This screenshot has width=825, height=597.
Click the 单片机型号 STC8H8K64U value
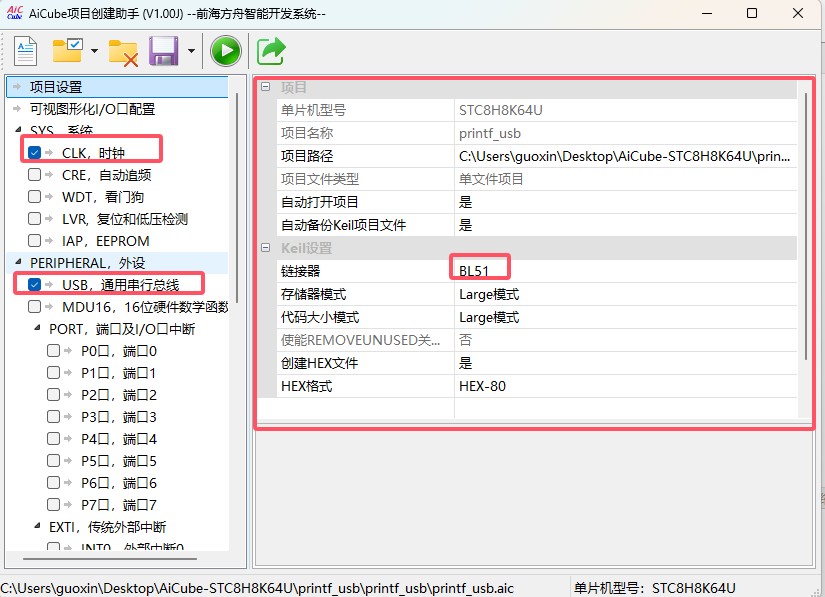point(625,110)
